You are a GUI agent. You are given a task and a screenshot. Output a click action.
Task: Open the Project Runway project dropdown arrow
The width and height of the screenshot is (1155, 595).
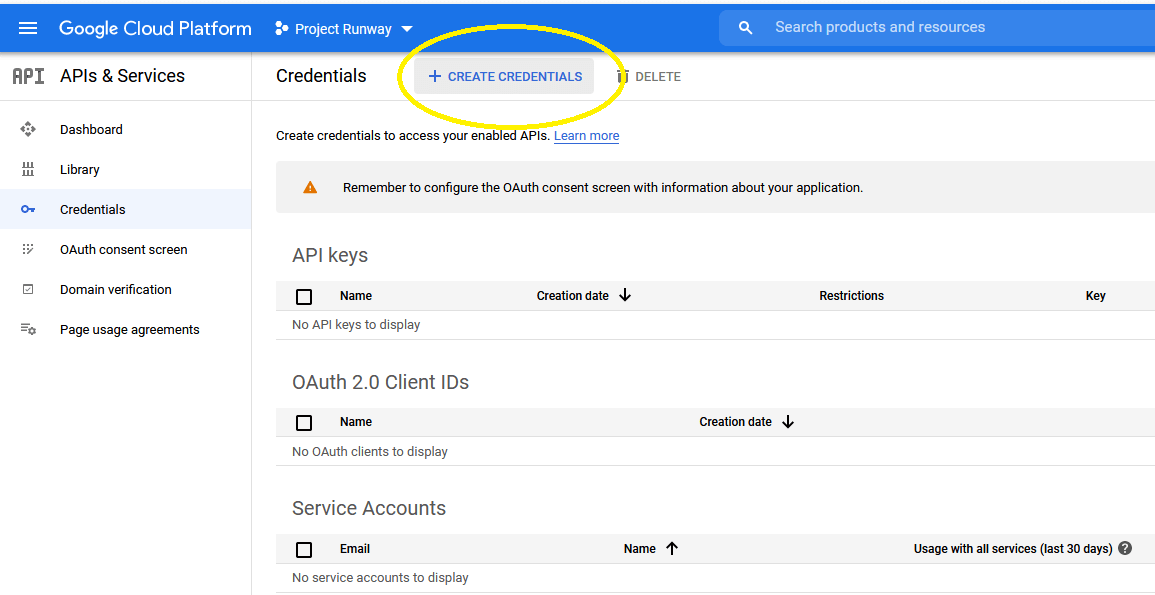pos(407,29)
